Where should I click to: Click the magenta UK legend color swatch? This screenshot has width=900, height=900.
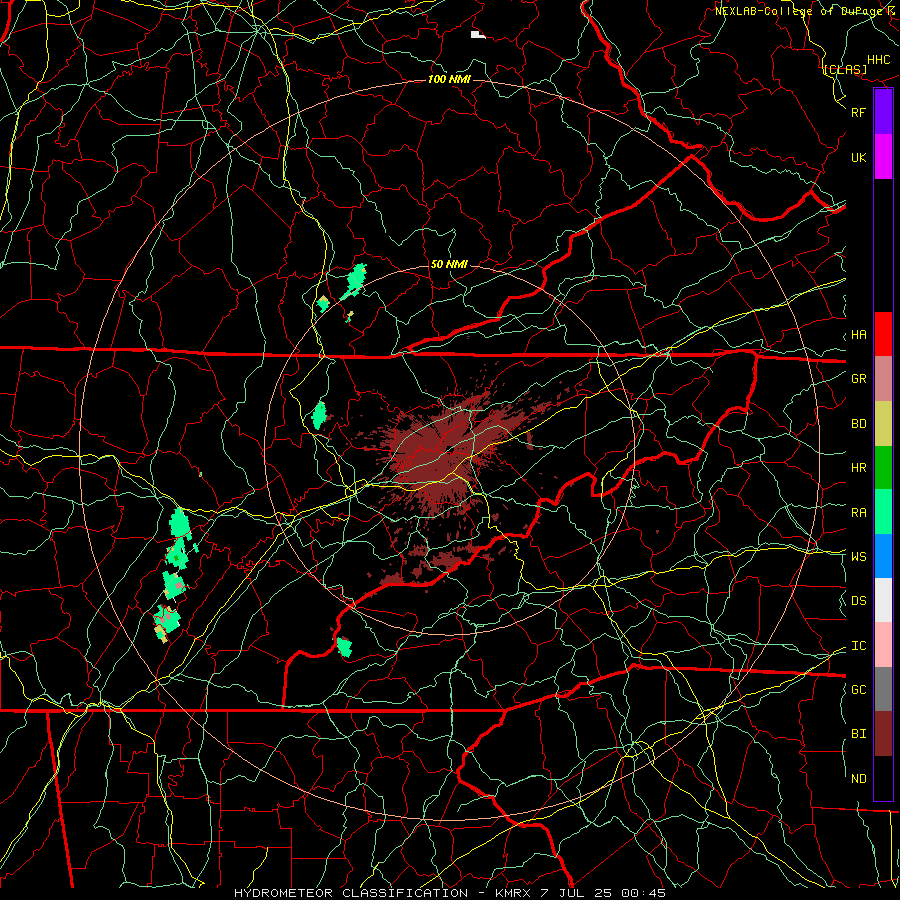point(883,157)
